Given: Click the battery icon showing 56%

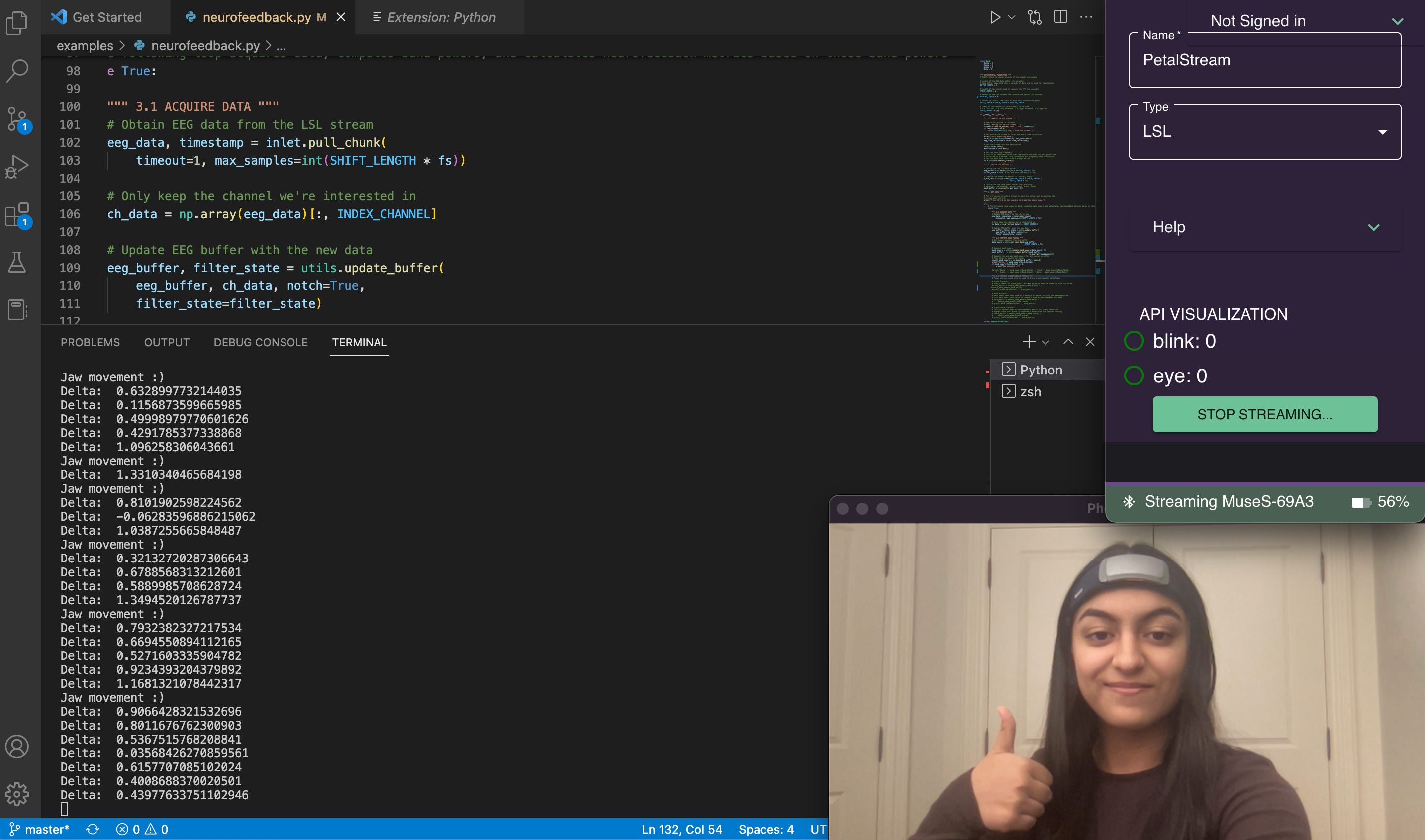Looking at the screenshot, I should tap(1361, 502).
